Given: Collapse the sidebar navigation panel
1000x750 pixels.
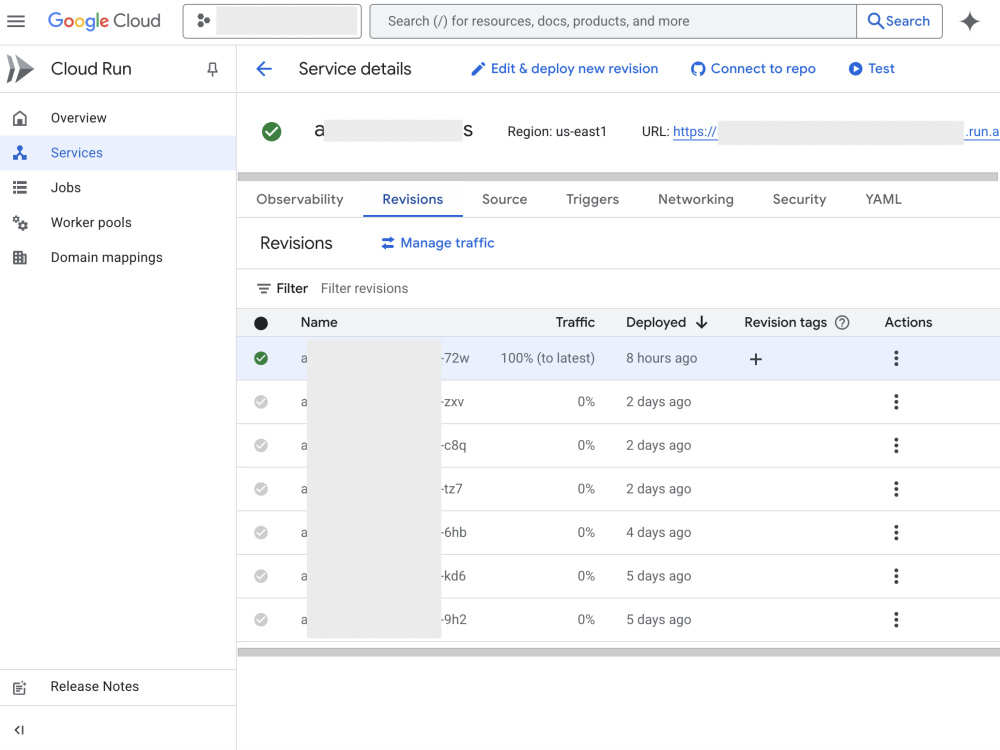Looking at the screenshot, I should [x=19, y=730].
